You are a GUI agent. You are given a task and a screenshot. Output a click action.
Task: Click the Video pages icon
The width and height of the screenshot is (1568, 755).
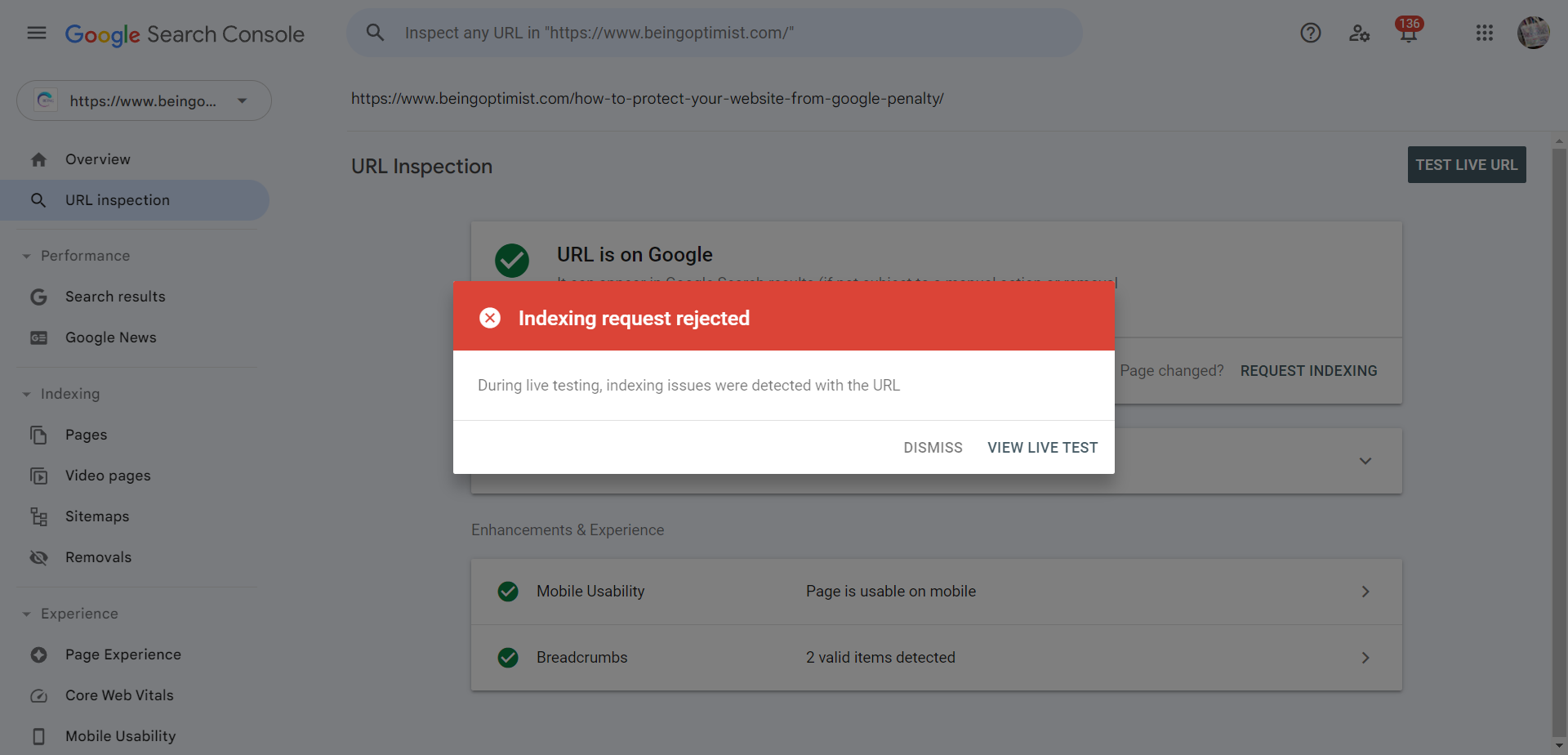pos(38,476)
